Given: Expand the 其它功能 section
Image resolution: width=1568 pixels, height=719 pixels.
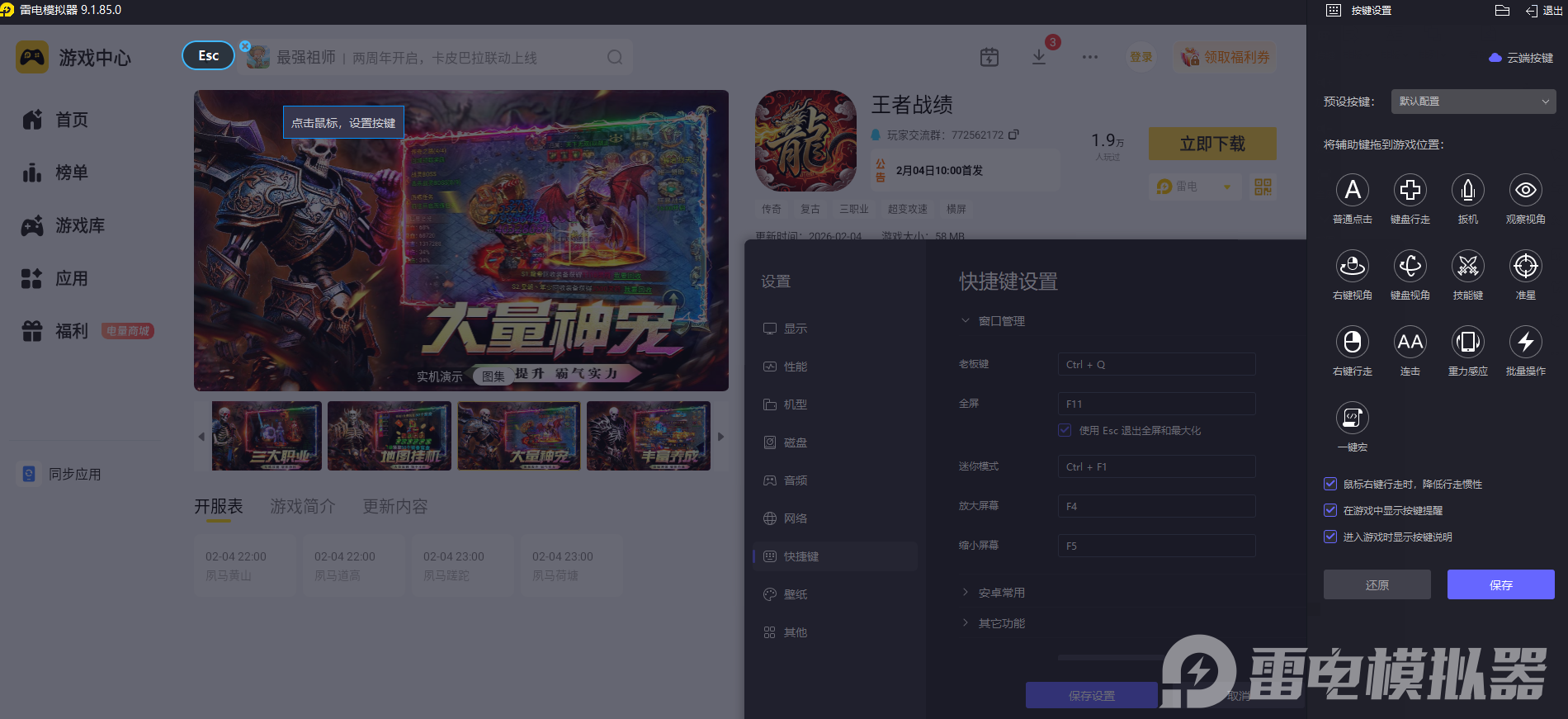Looking at the screenshot, I should [x=993, y=623].
